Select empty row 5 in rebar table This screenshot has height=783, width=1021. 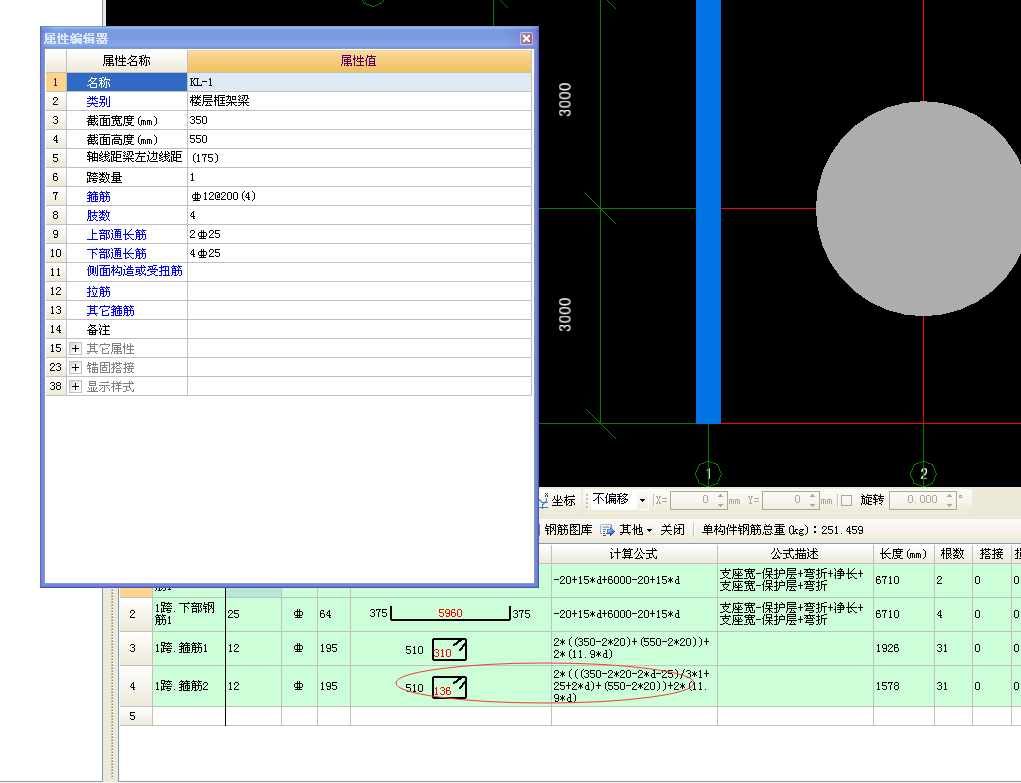[135, 716]
